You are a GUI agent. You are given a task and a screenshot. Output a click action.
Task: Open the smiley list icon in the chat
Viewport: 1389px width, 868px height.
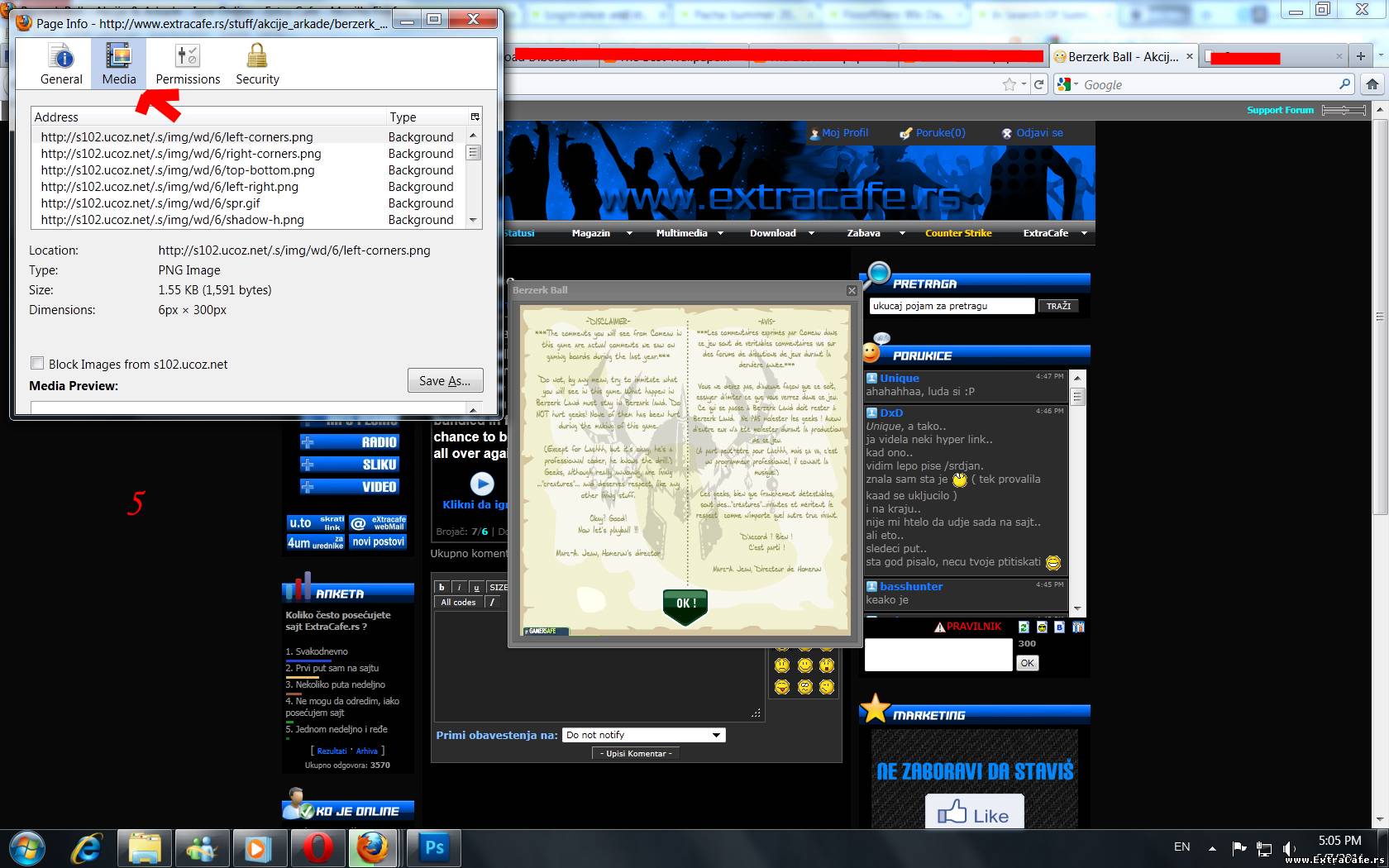coord(1042,627)
